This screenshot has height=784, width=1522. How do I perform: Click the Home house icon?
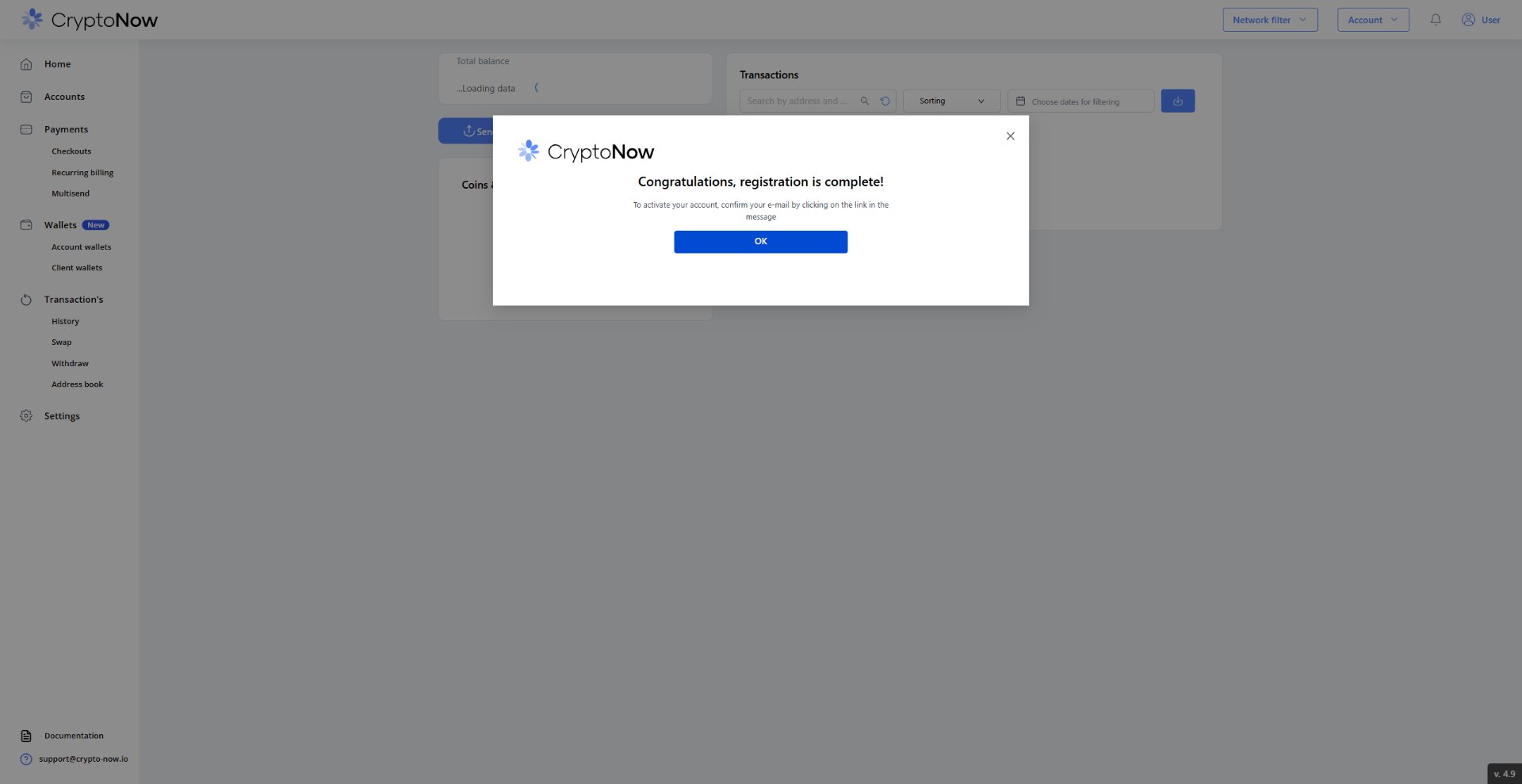(x=26, y=64)
